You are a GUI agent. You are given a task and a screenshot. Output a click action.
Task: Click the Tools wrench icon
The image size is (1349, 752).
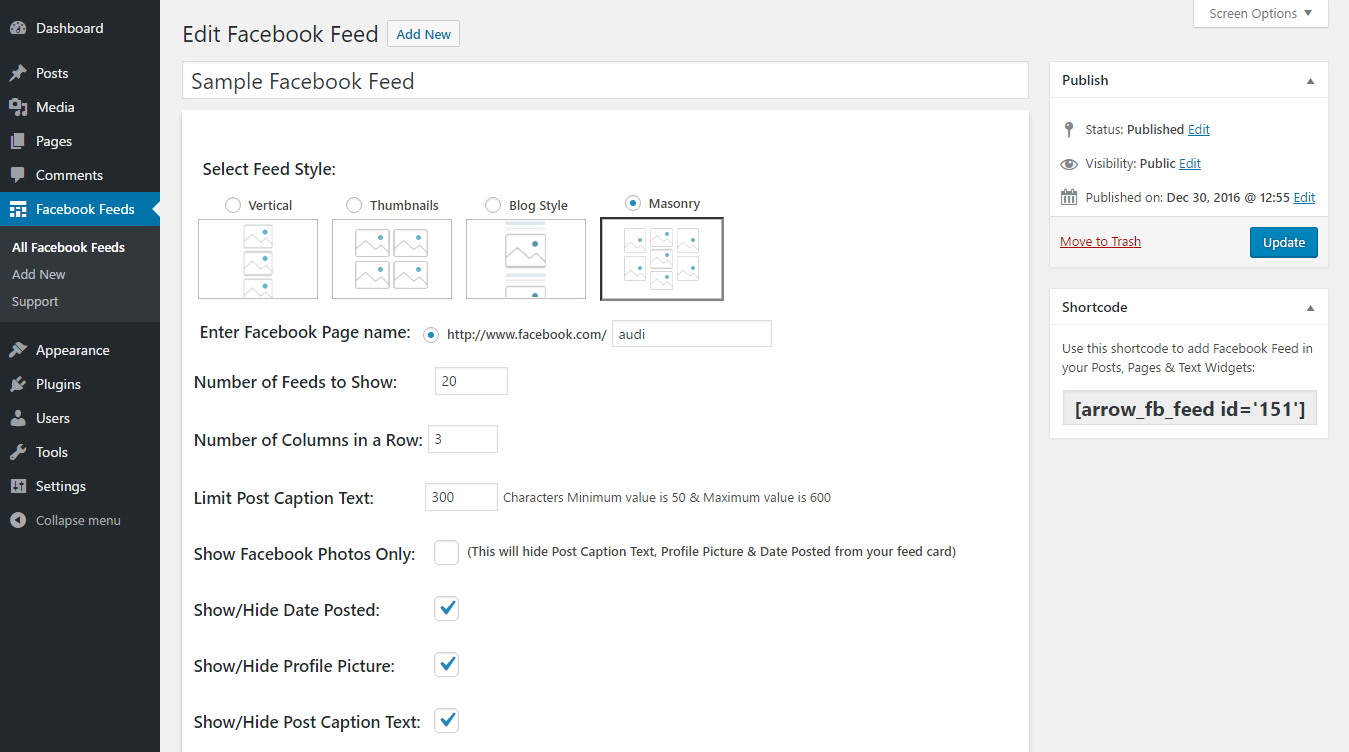[18, 452]
